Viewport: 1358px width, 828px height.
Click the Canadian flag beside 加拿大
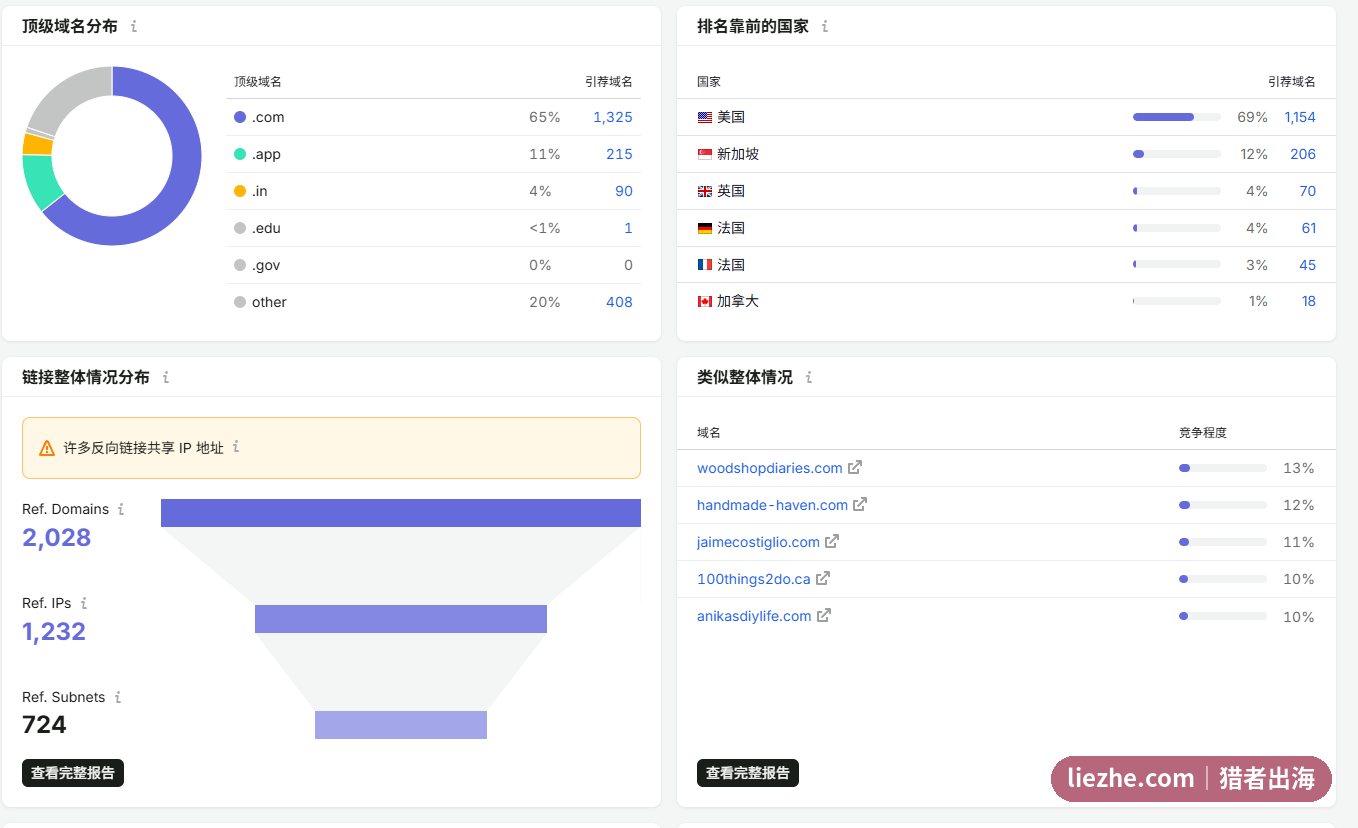[705, 301]
